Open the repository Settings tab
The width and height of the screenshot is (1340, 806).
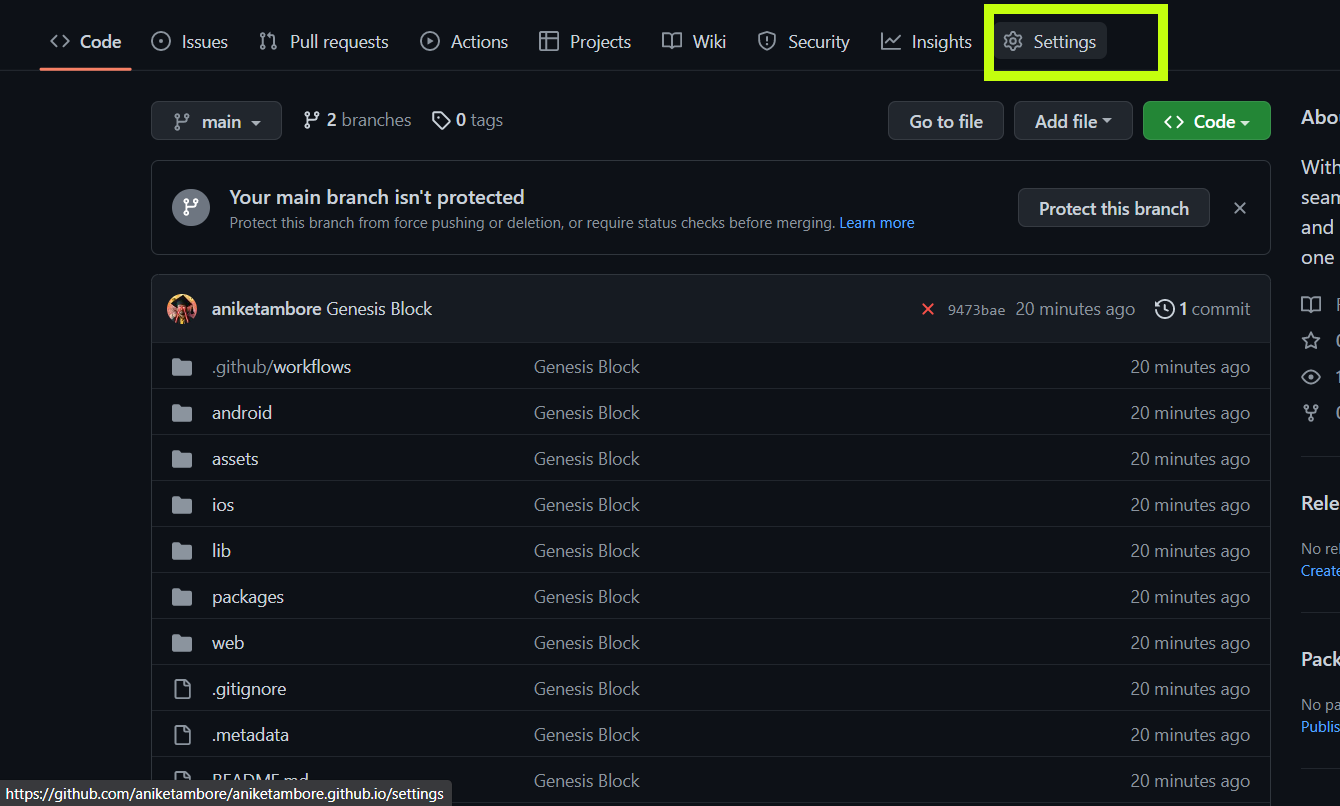[1050, 42]
